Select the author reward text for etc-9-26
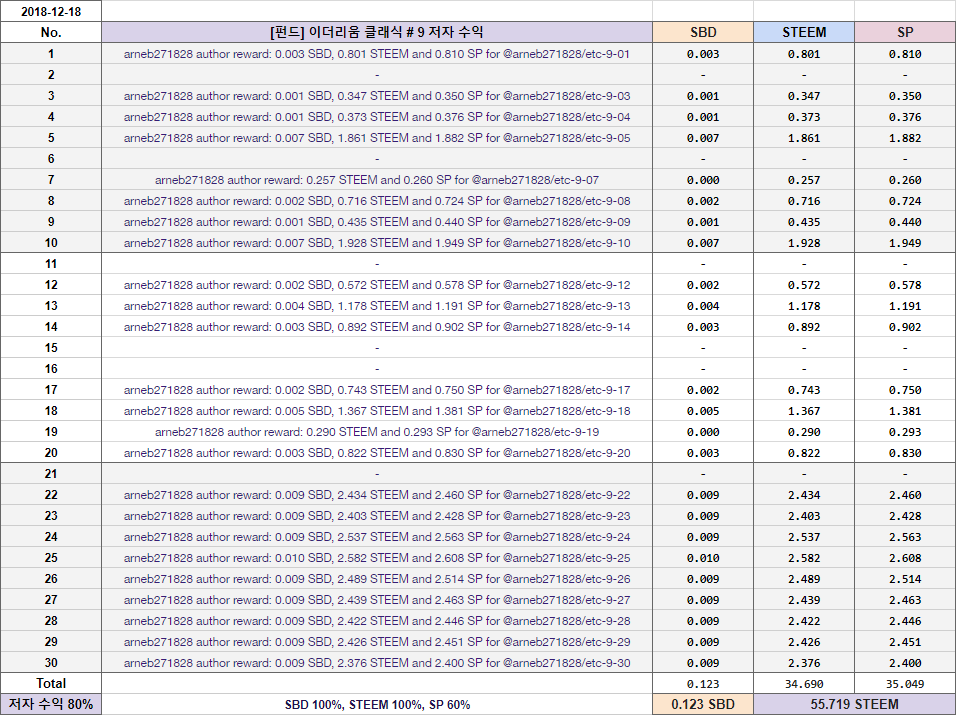Image resolution: width=956 pixels, height=715 pixels. 377,579
